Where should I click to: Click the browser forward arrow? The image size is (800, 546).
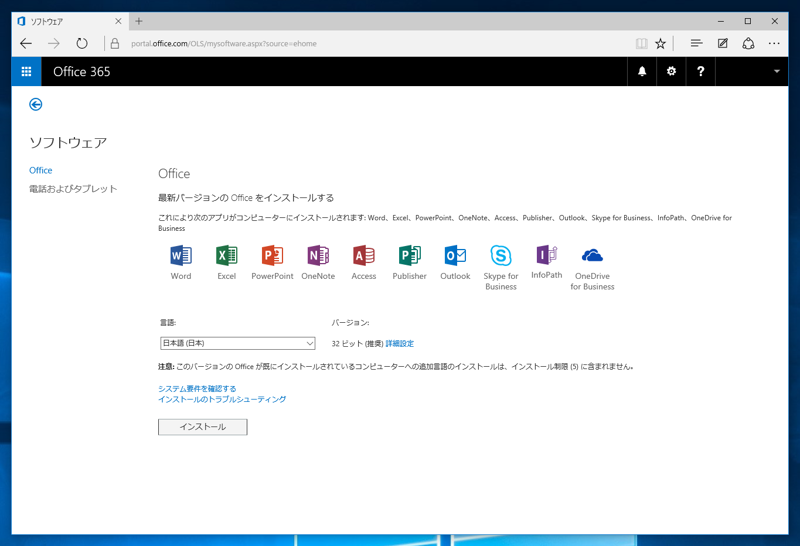click(54, 43)
